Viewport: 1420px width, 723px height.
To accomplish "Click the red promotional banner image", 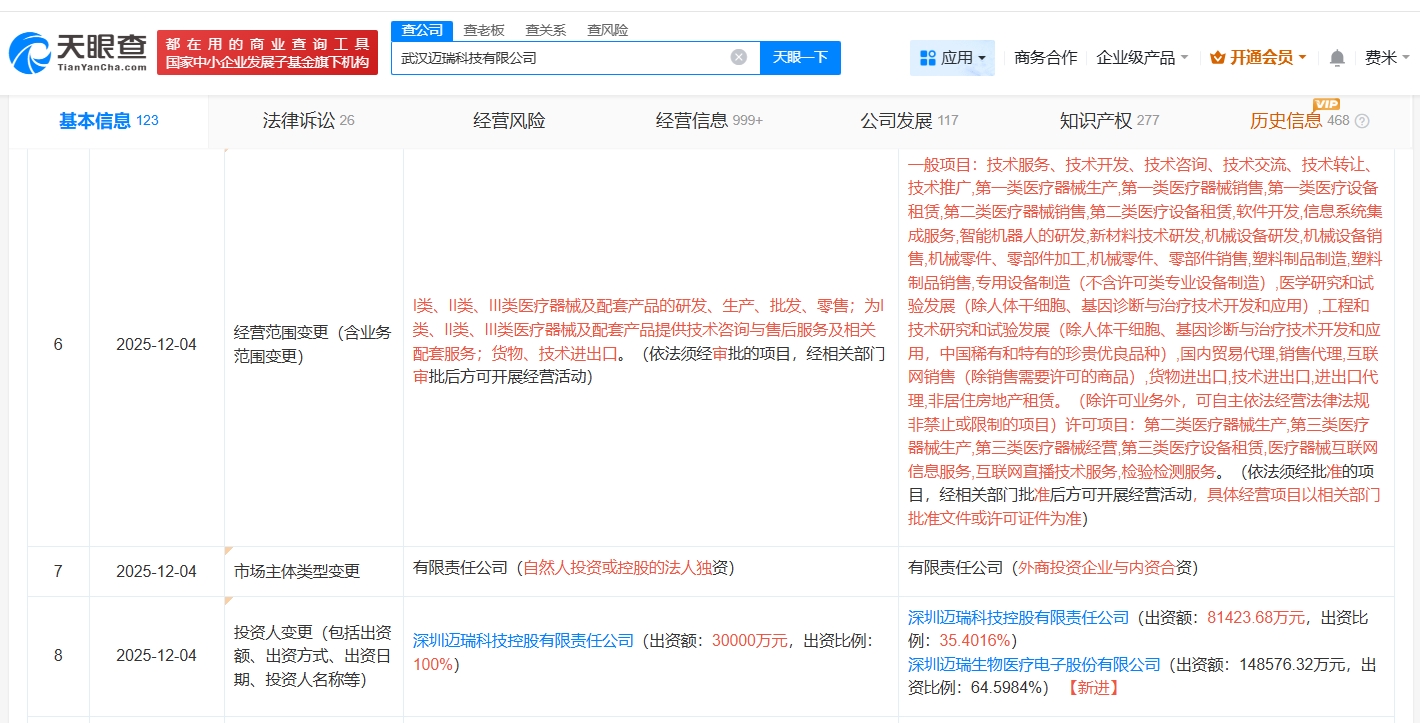I will click(x=267, y=52).
